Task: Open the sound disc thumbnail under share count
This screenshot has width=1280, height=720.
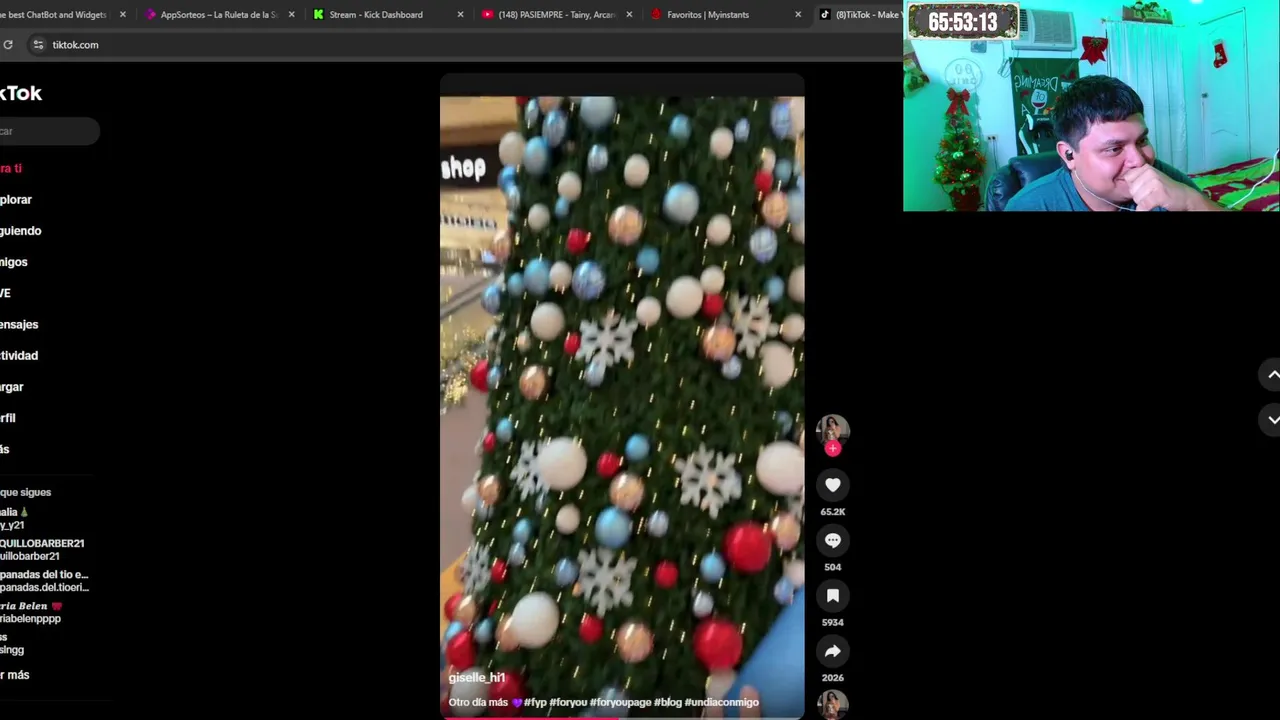Action: coord(833,705)
